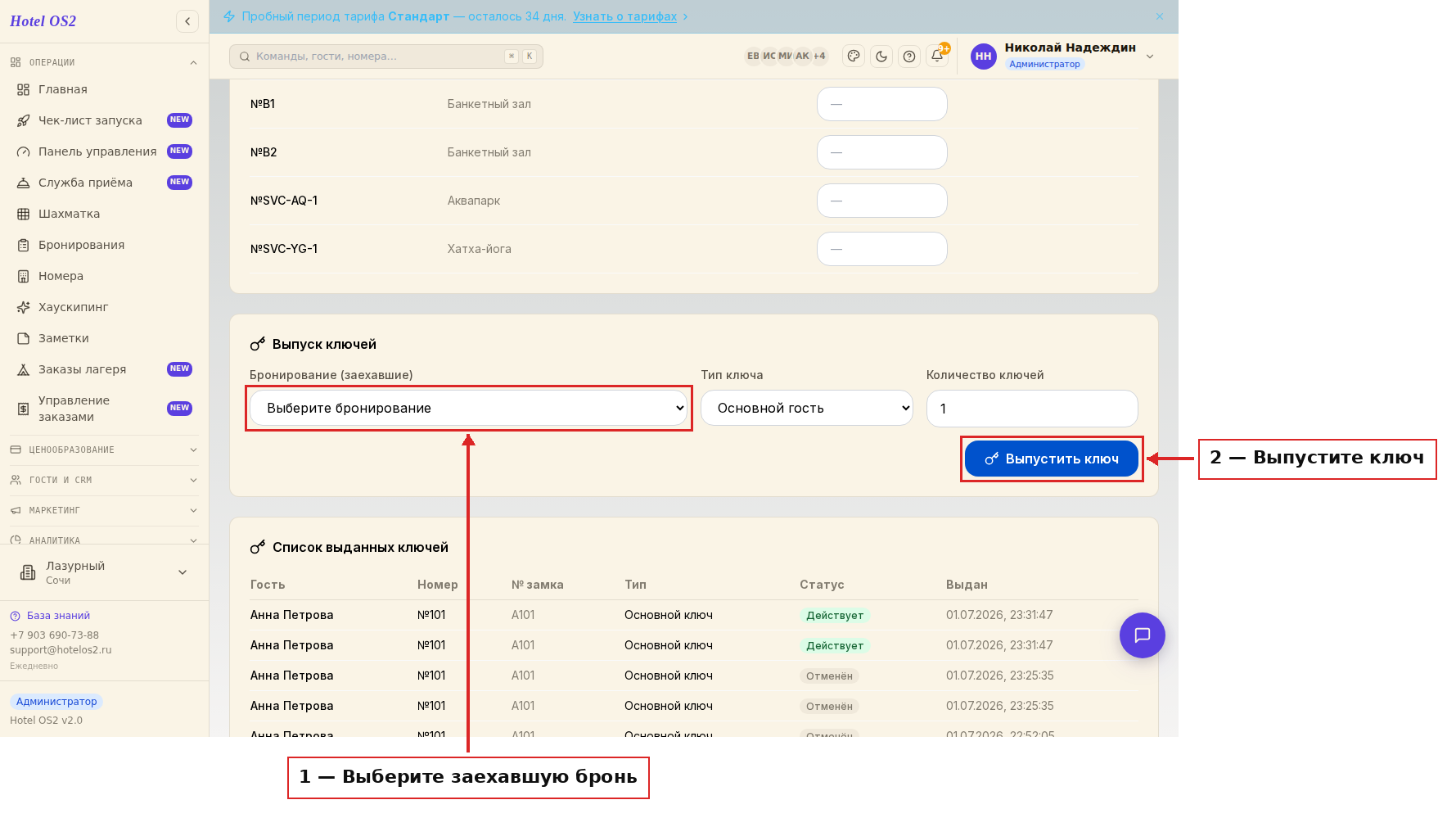This screenshot has width=1456, height=818.
Task: Open the Тип ключа dropdown
Action: click(x=807, y=408)
